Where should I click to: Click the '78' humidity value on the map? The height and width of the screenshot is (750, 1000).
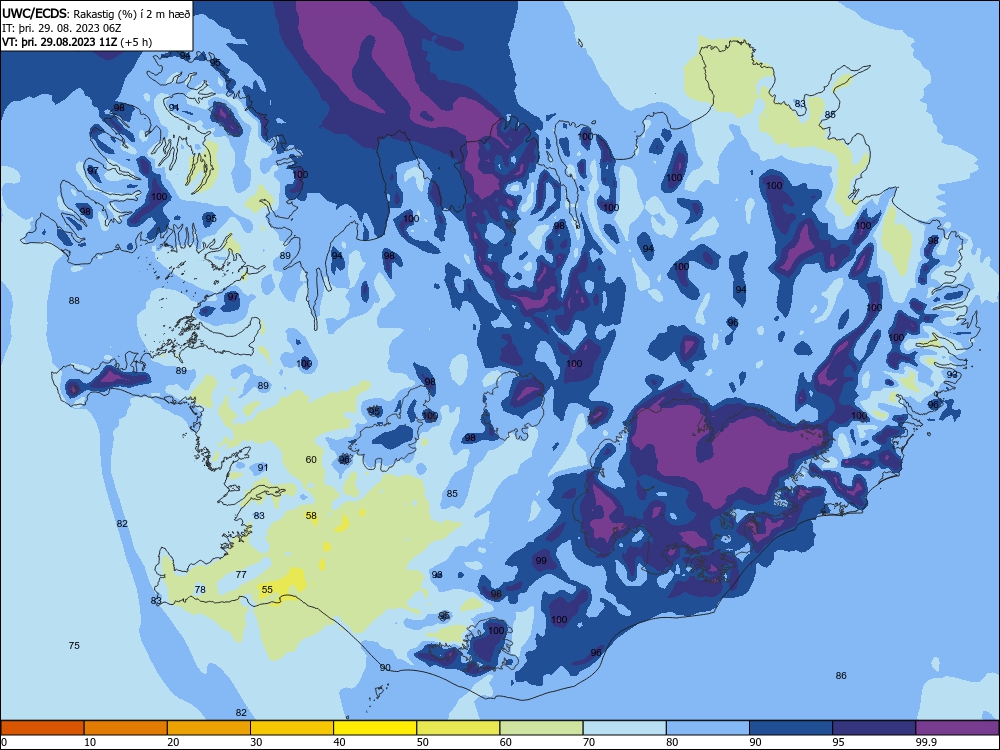point(200,589)
